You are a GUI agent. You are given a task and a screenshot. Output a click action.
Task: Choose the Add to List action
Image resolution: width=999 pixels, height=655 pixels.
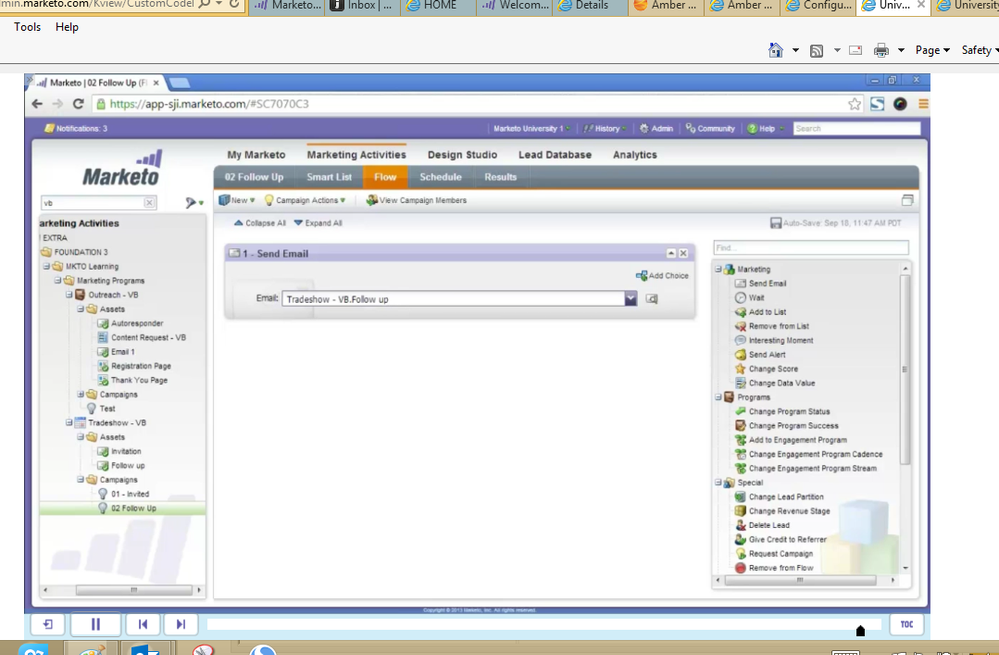(x=761, y=312)
